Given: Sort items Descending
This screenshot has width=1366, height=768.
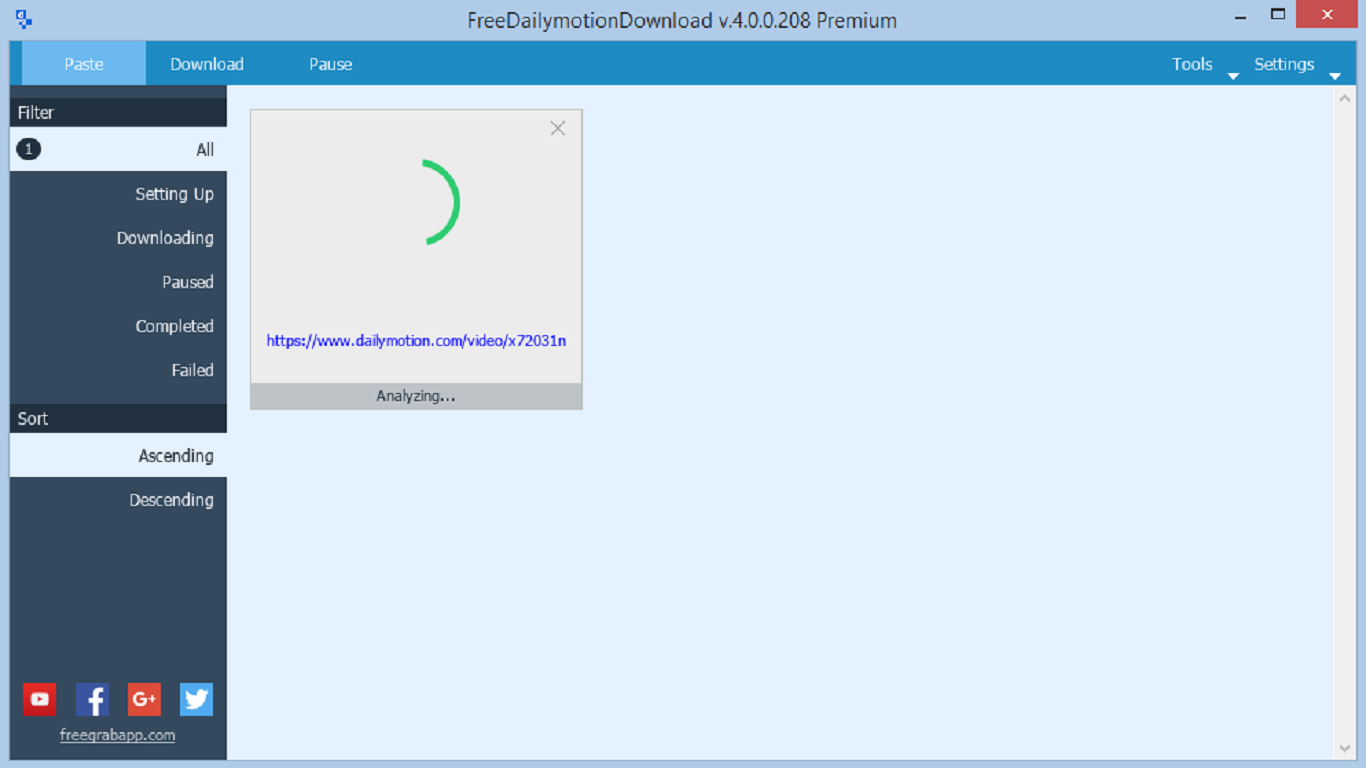Looking at the screenshot, I should tap(118, 499).
